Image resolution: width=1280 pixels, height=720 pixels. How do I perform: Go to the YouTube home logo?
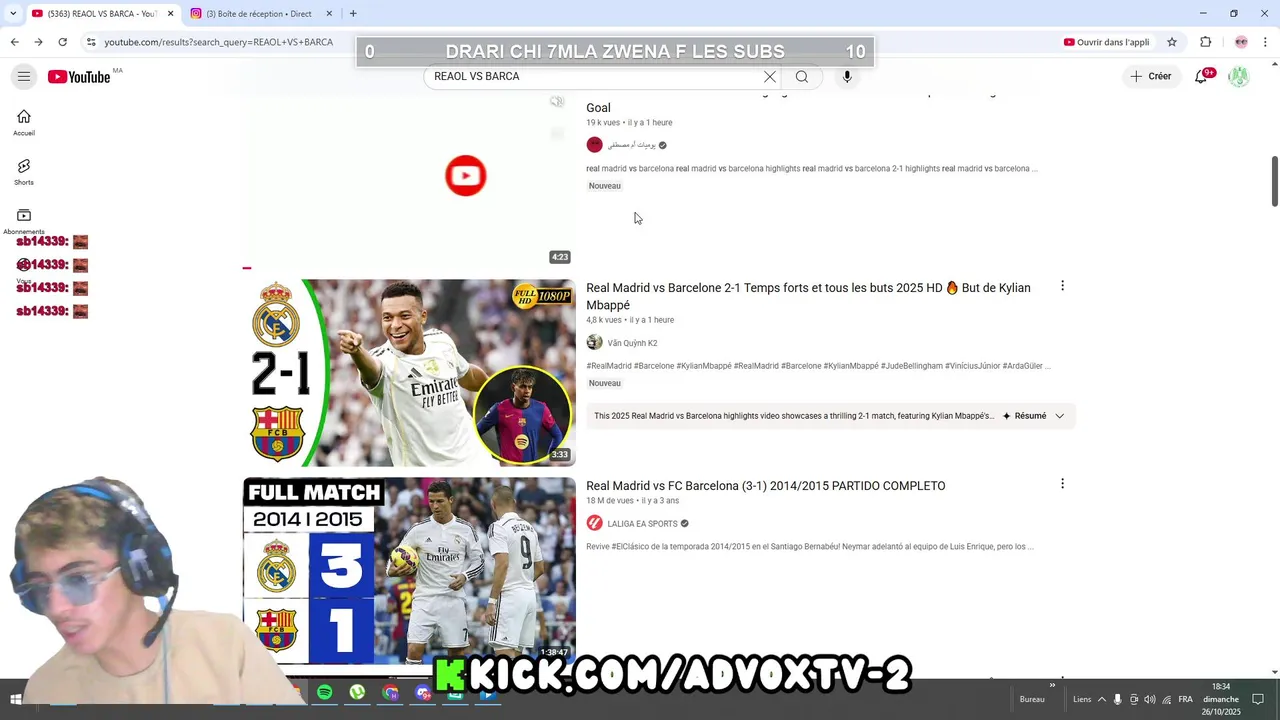(79, 77)
